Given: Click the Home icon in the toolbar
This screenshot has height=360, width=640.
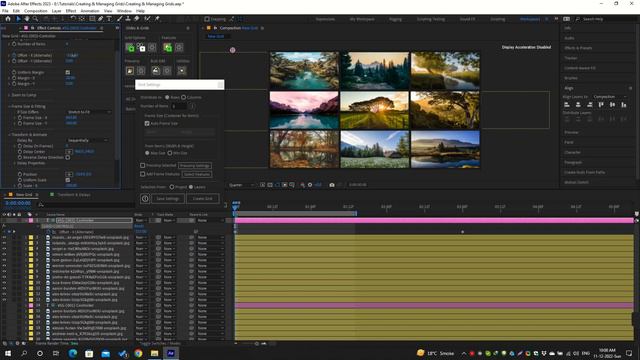Looking at the screenshot, I should point(7,19).
